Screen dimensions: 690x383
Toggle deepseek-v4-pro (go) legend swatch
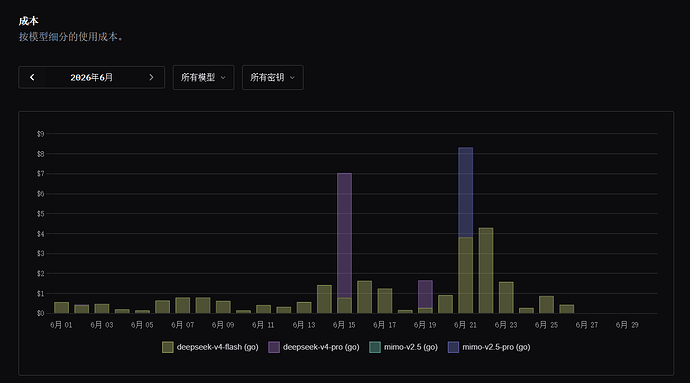pyautogui.click(x=274, y=347)
